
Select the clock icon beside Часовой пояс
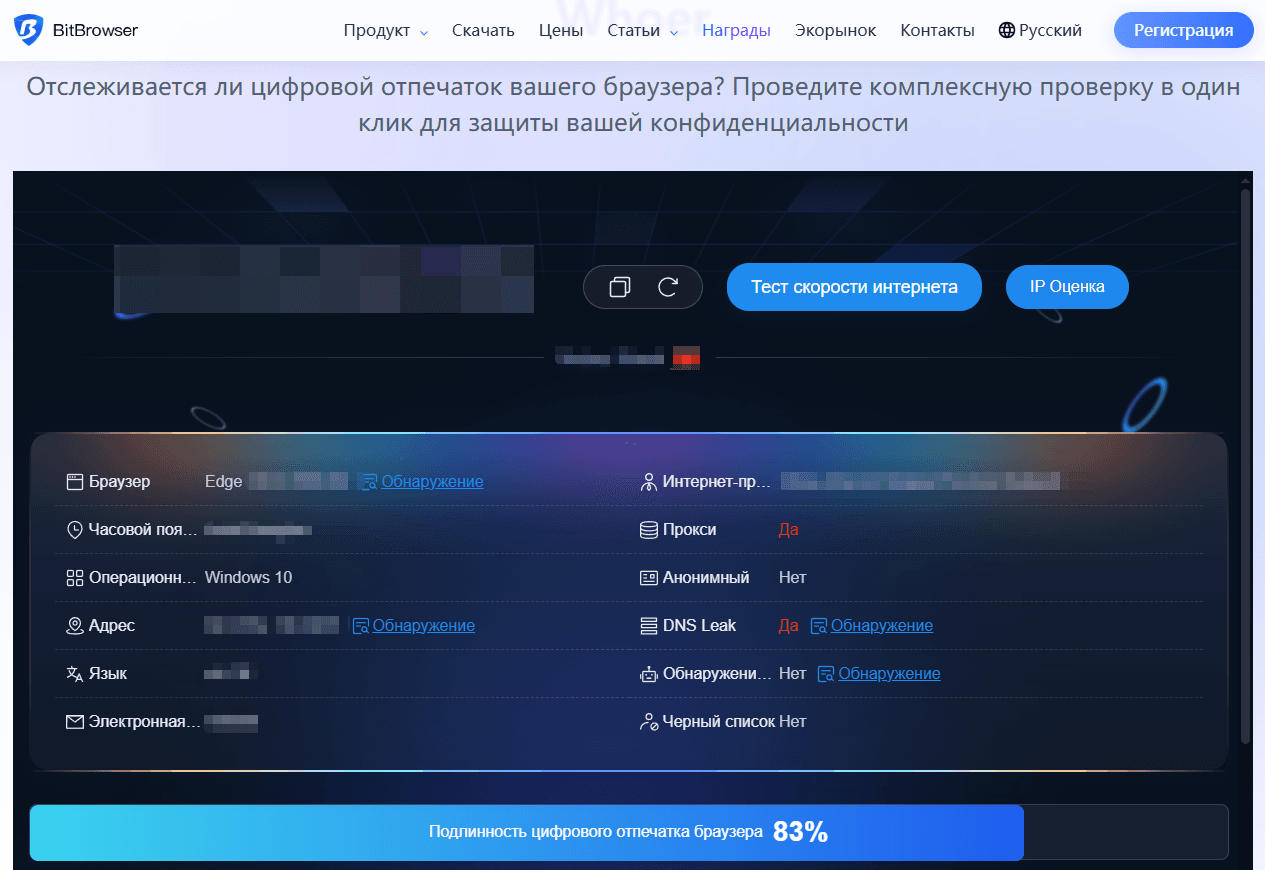tap(75, 529)
